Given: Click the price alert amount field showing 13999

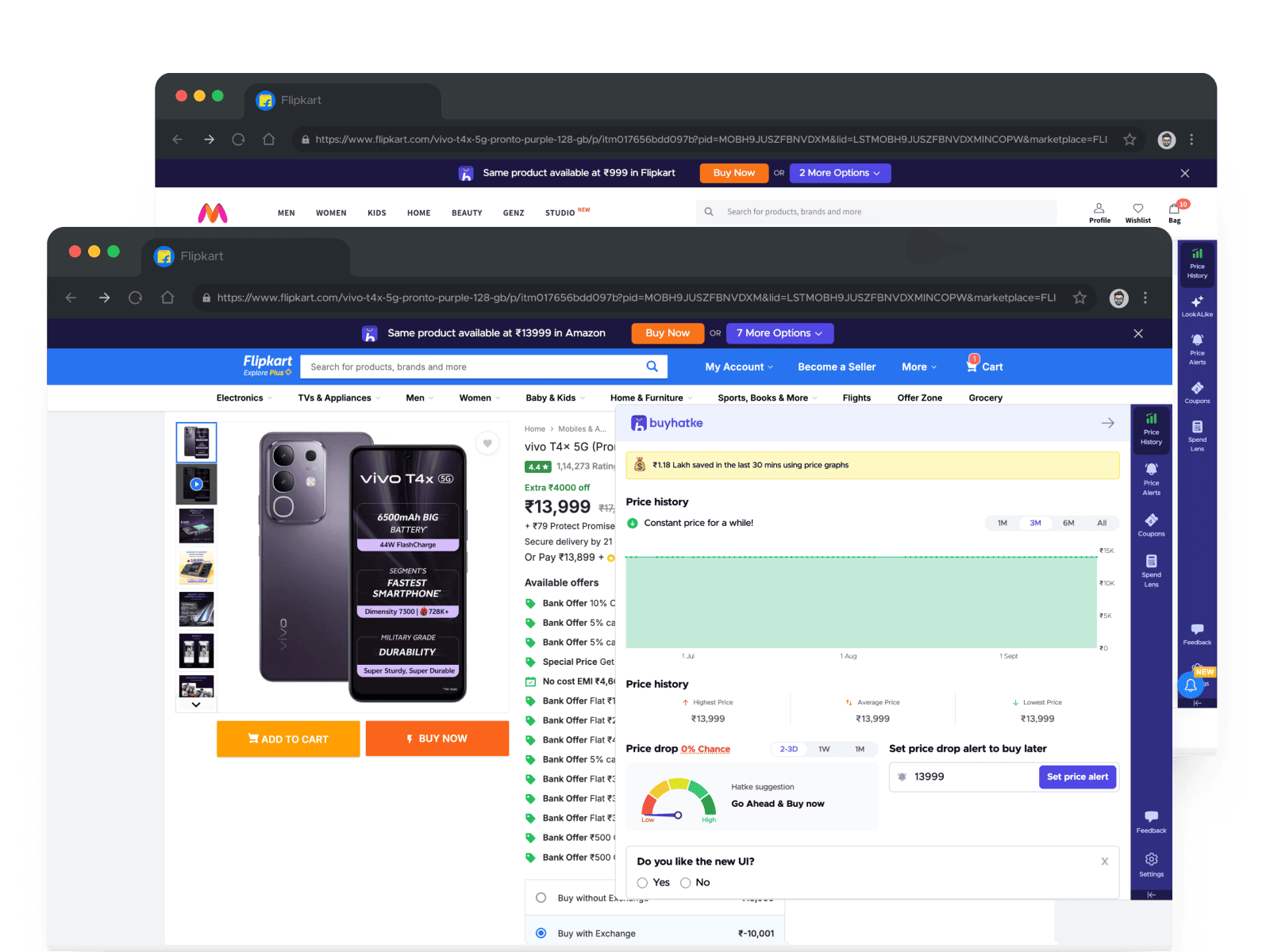Looking at the screenshot, I should (964, 777).
